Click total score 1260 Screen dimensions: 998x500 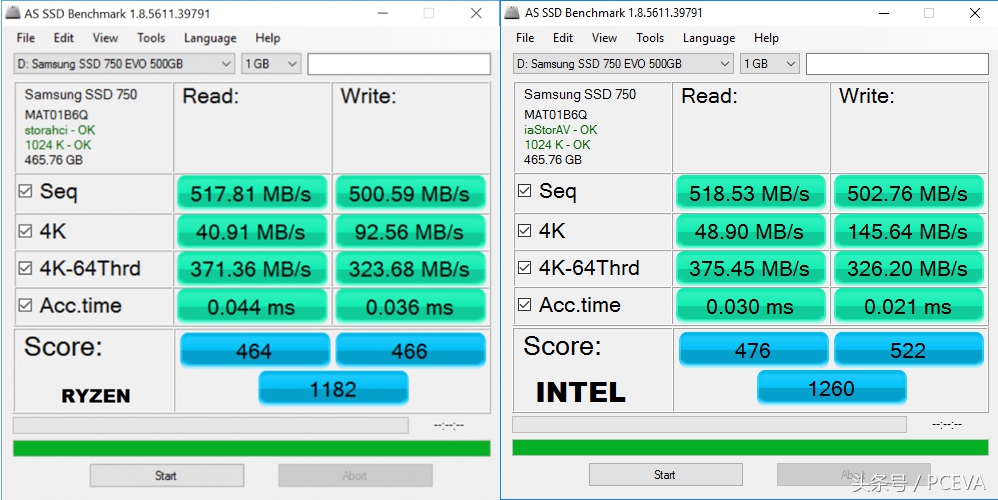click(831, 388)
